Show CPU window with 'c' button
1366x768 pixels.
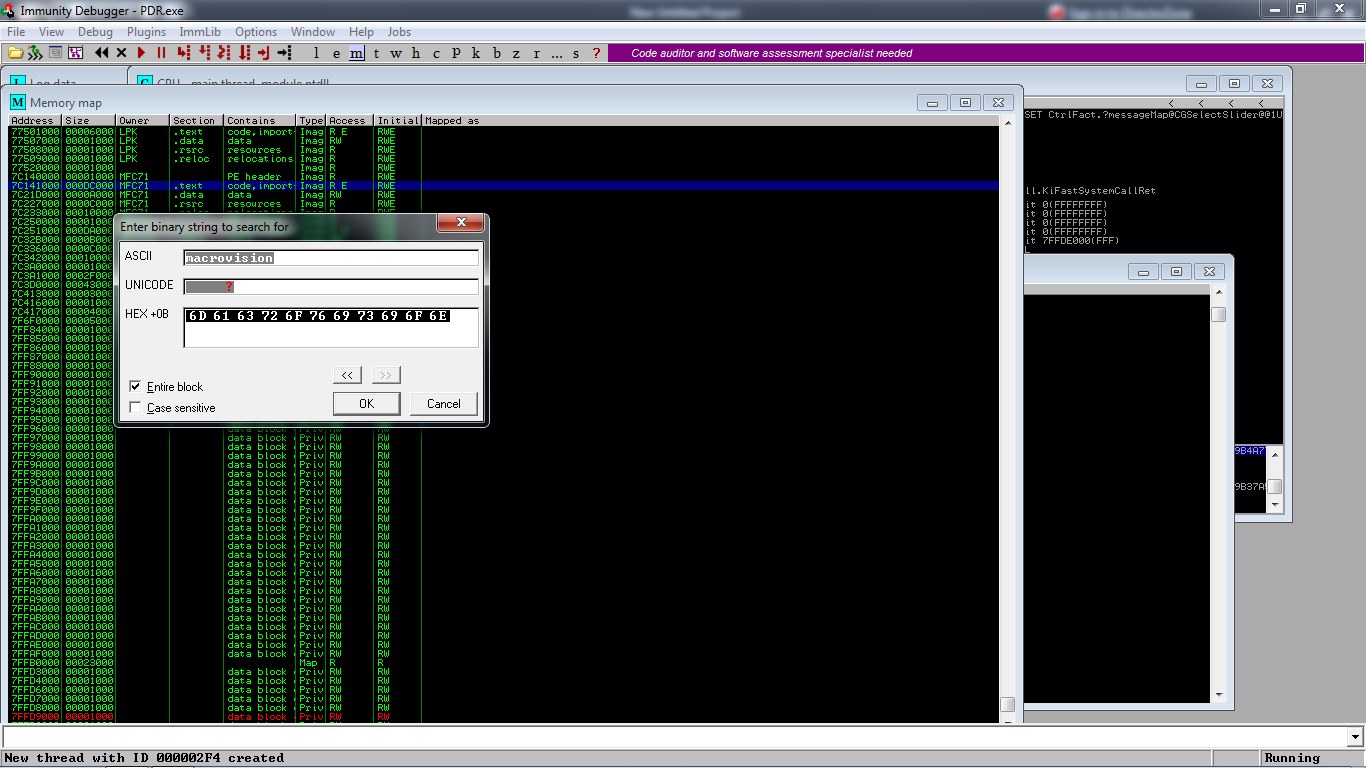(436, 53)
